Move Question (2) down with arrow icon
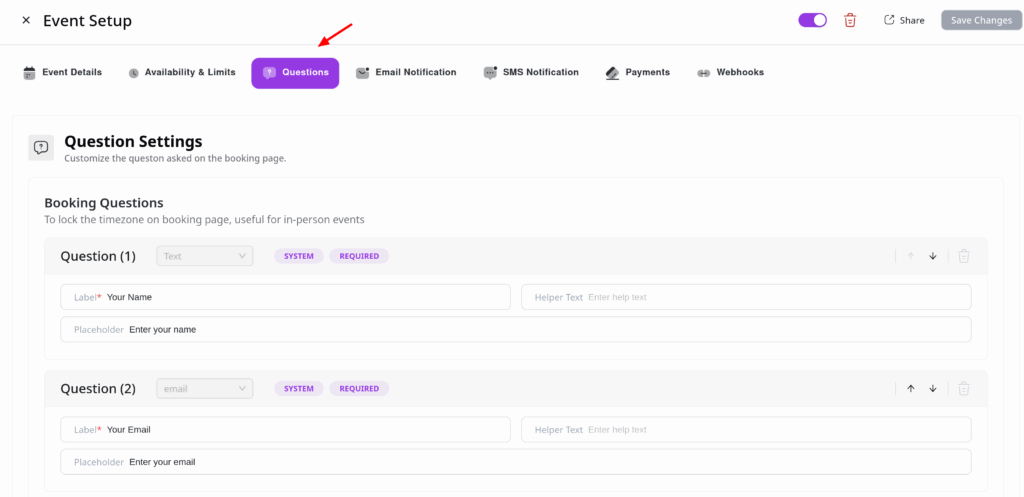The image size is (1024, 497). (x=933, y=388)
